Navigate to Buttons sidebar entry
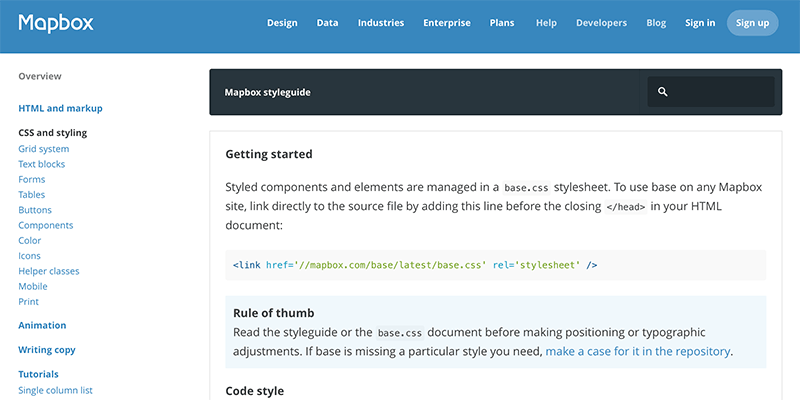Image resolution: width=800 pixels, height=400 pixels. (x=36, y=210)
